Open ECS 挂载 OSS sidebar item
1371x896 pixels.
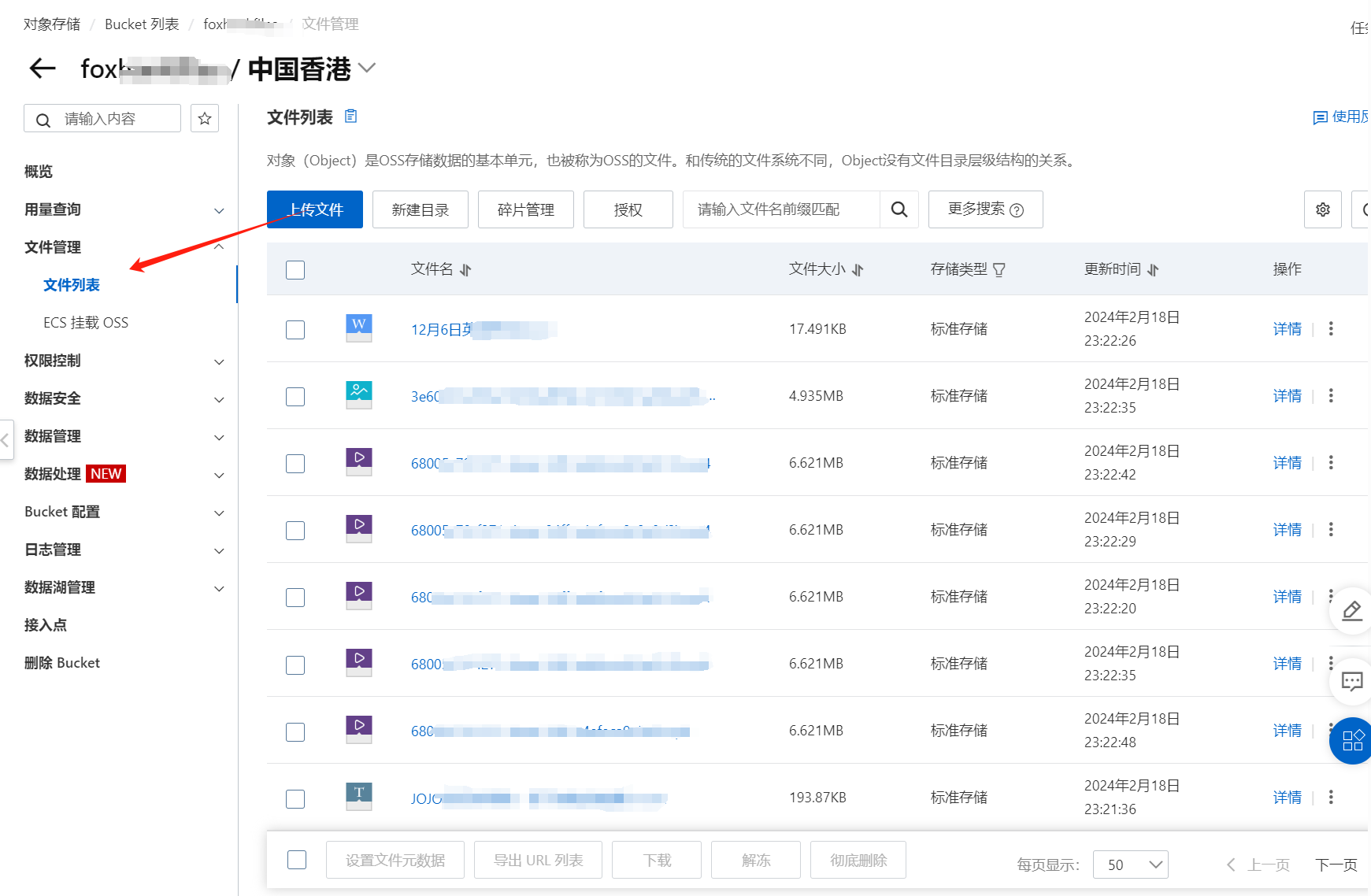tap(86, 323)
